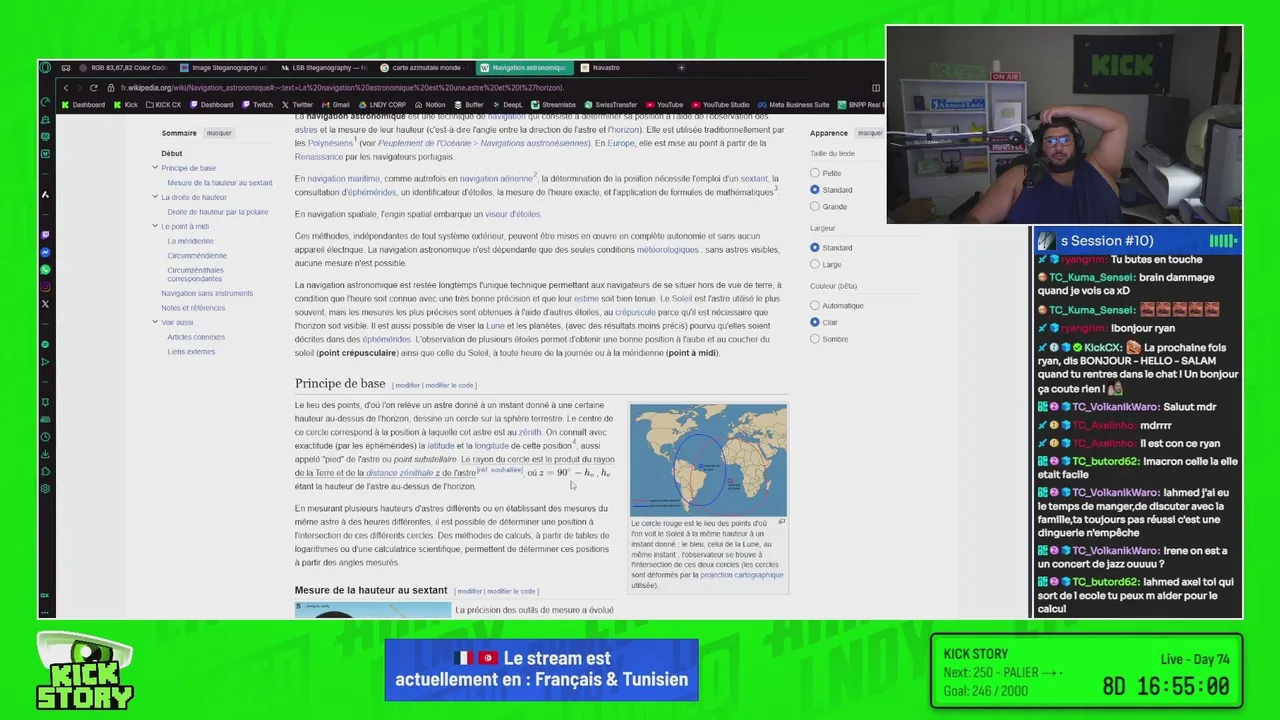The width and height of the screenshot is (1280, 720).
Task: Open Instagram in the browser sidebar
Action: point(45,287)
